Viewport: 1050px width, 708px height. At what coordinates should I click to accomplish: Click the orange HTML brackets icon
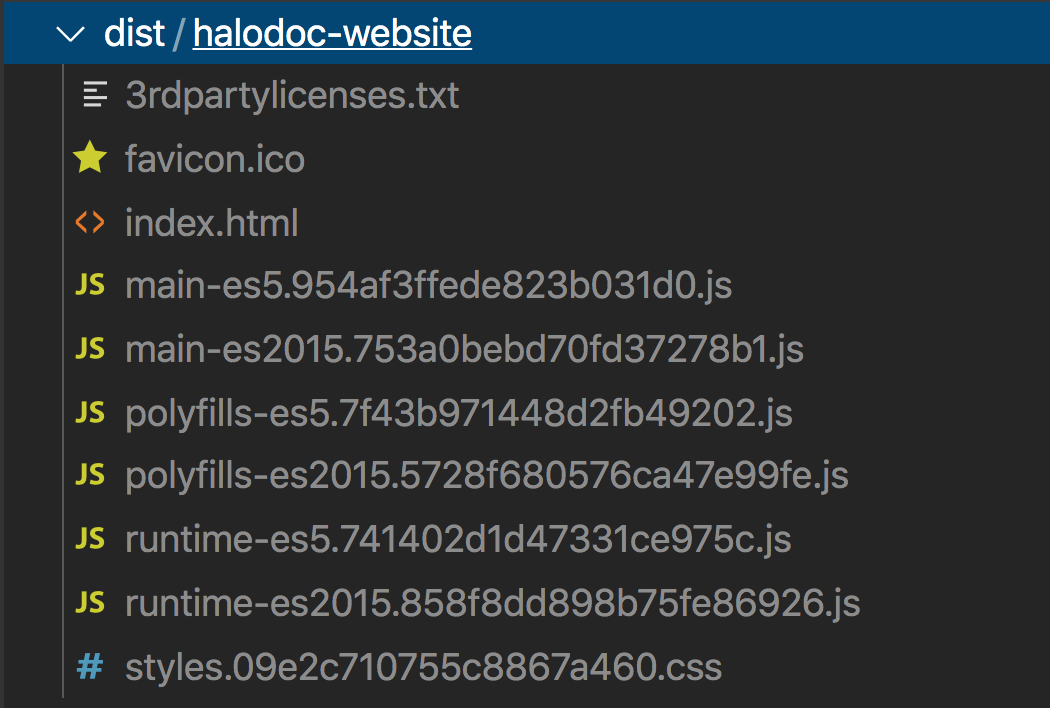coord(90,222)
